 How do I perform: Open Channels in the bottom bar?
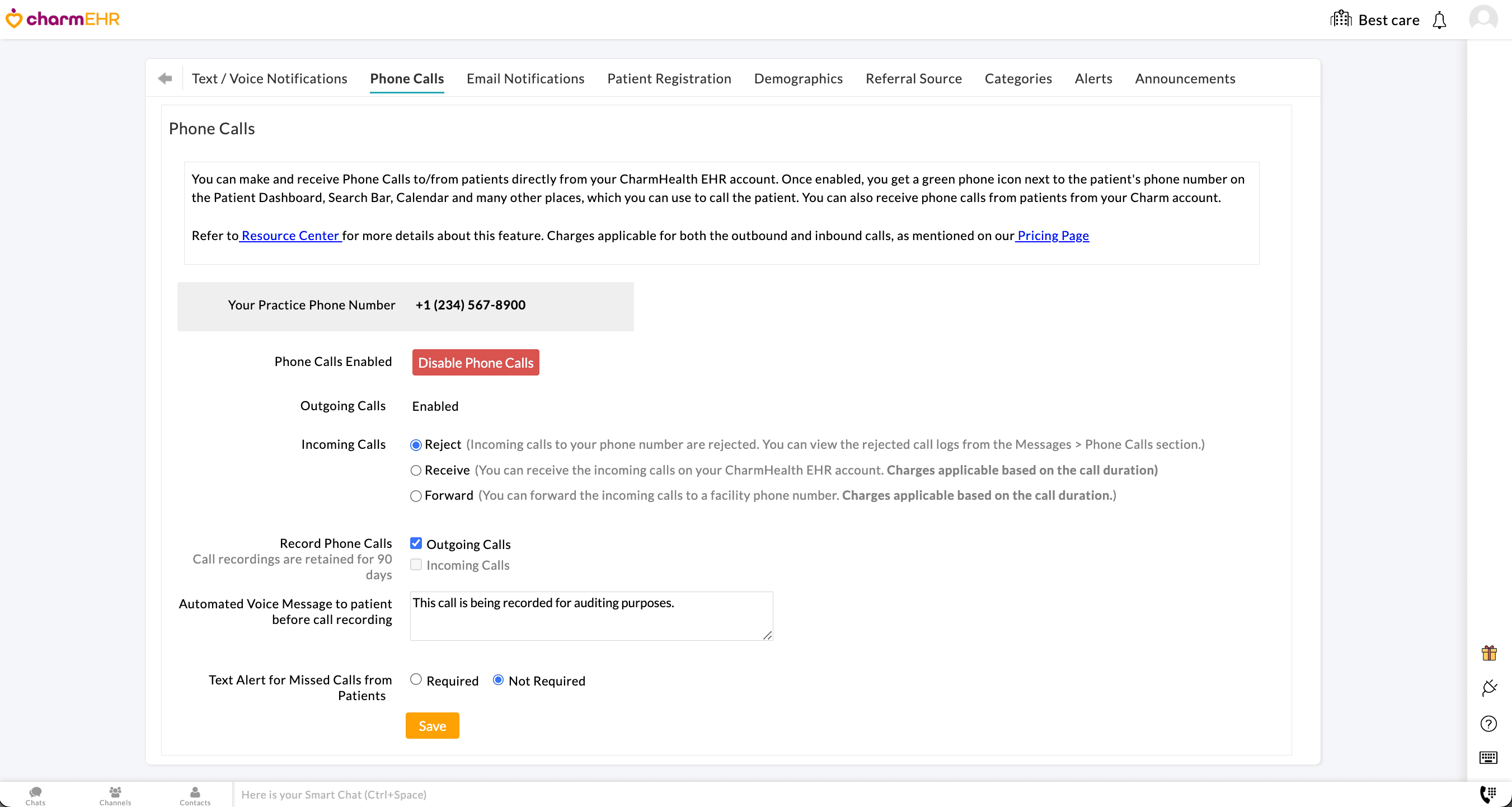pos(115,795)
